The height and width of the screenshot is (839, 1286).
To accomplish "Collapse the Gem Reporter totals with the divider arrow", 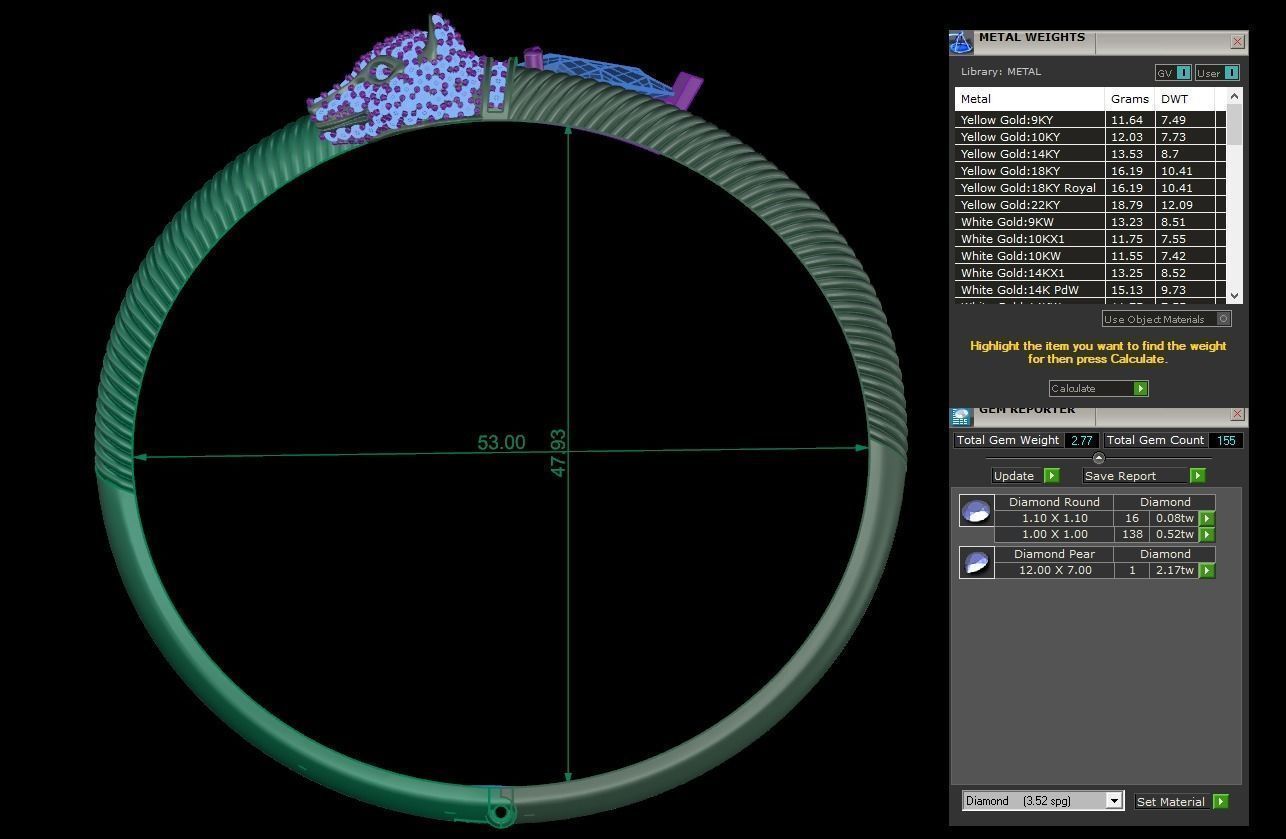I will (1099, 458).
